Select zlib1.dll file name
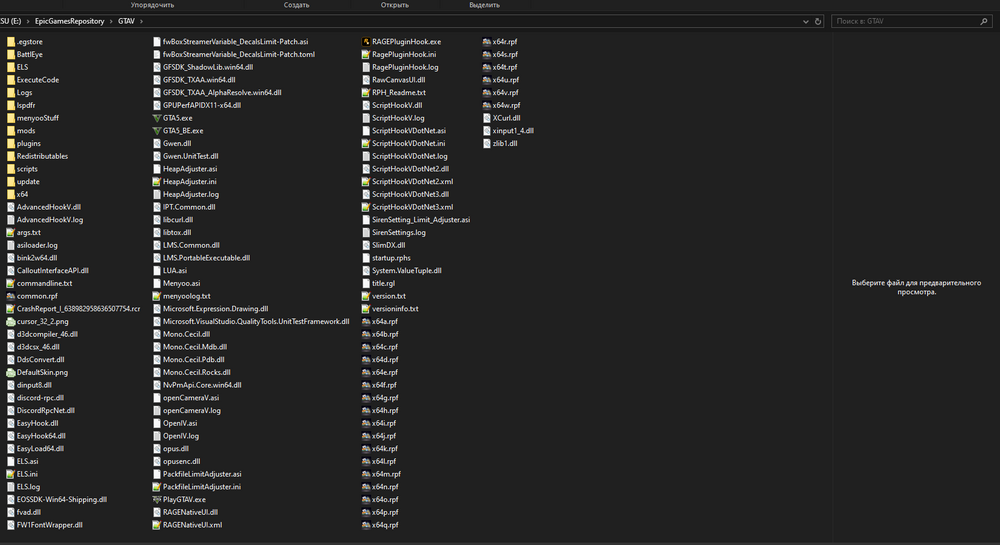Image resolution: width=1000 pixels, height=545 pixels. 504,143
